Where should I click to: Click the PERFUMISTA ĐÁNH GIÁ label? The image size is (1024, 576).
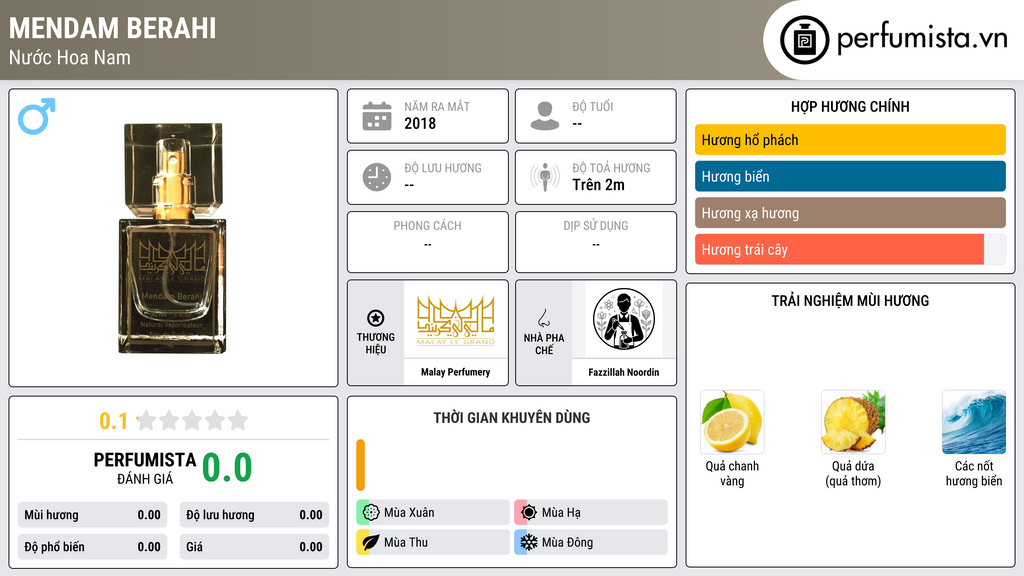[144, 468]
